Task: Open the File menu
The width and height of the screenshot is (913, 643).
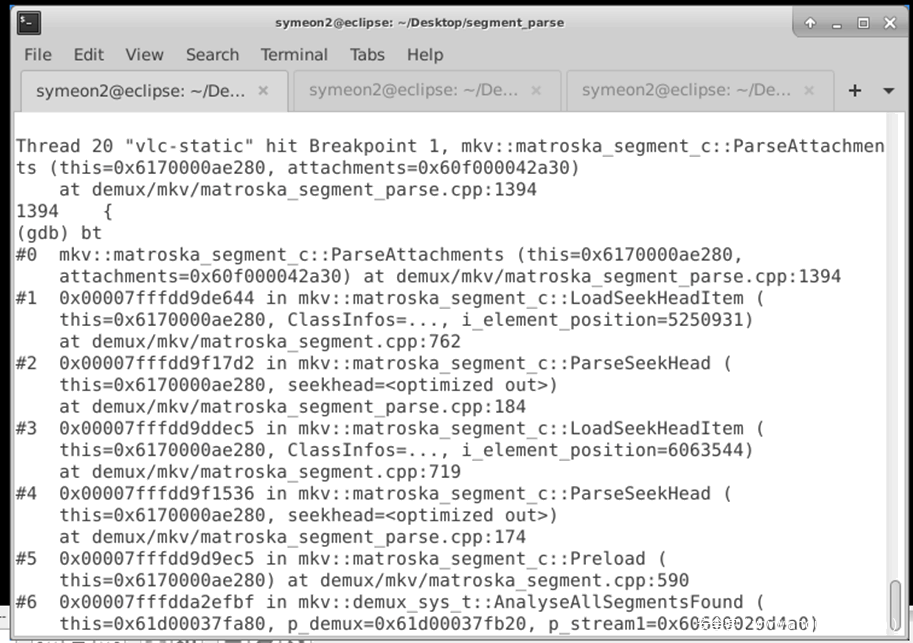Action: coord(38,55)
